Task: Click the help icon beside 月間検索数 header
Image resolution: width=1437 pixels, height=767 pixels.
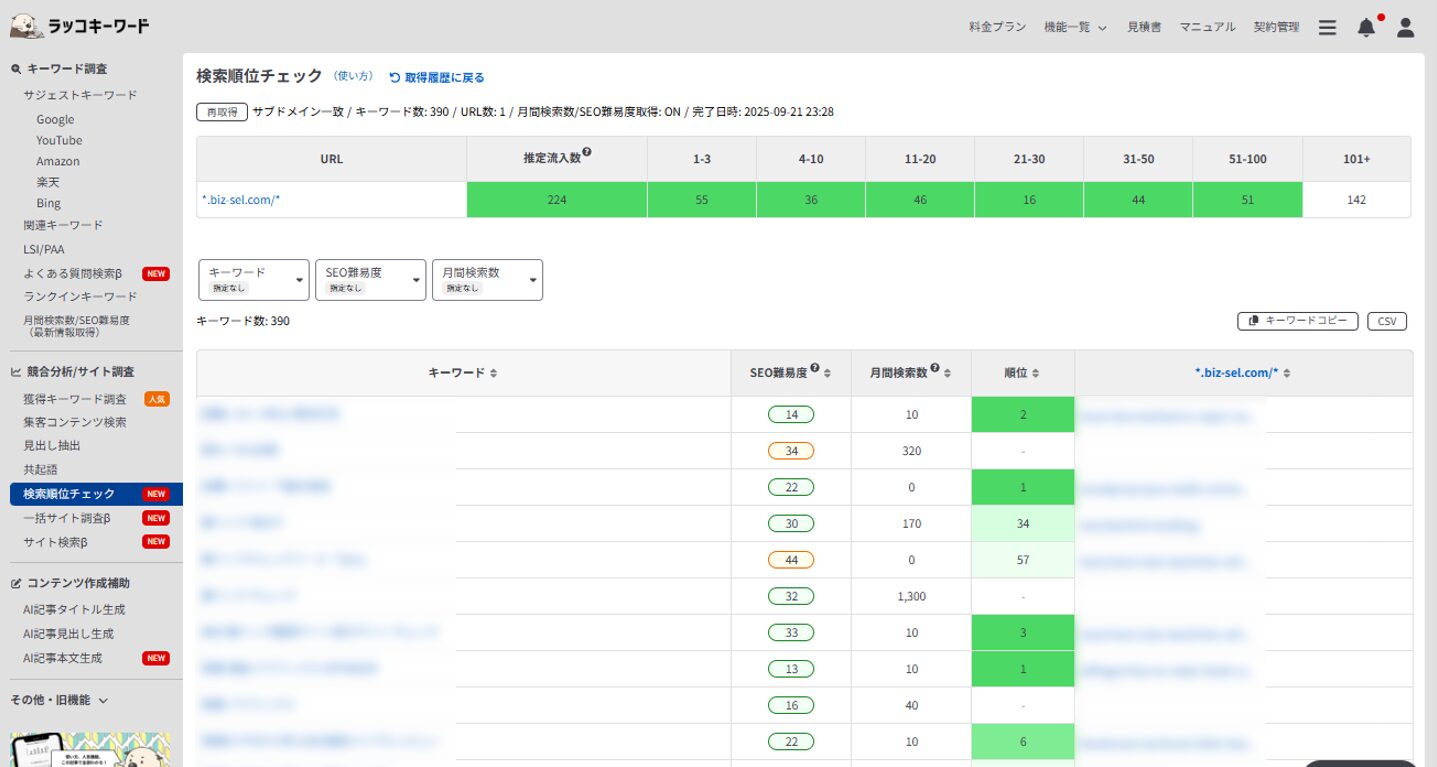Action: coord(935,368)
